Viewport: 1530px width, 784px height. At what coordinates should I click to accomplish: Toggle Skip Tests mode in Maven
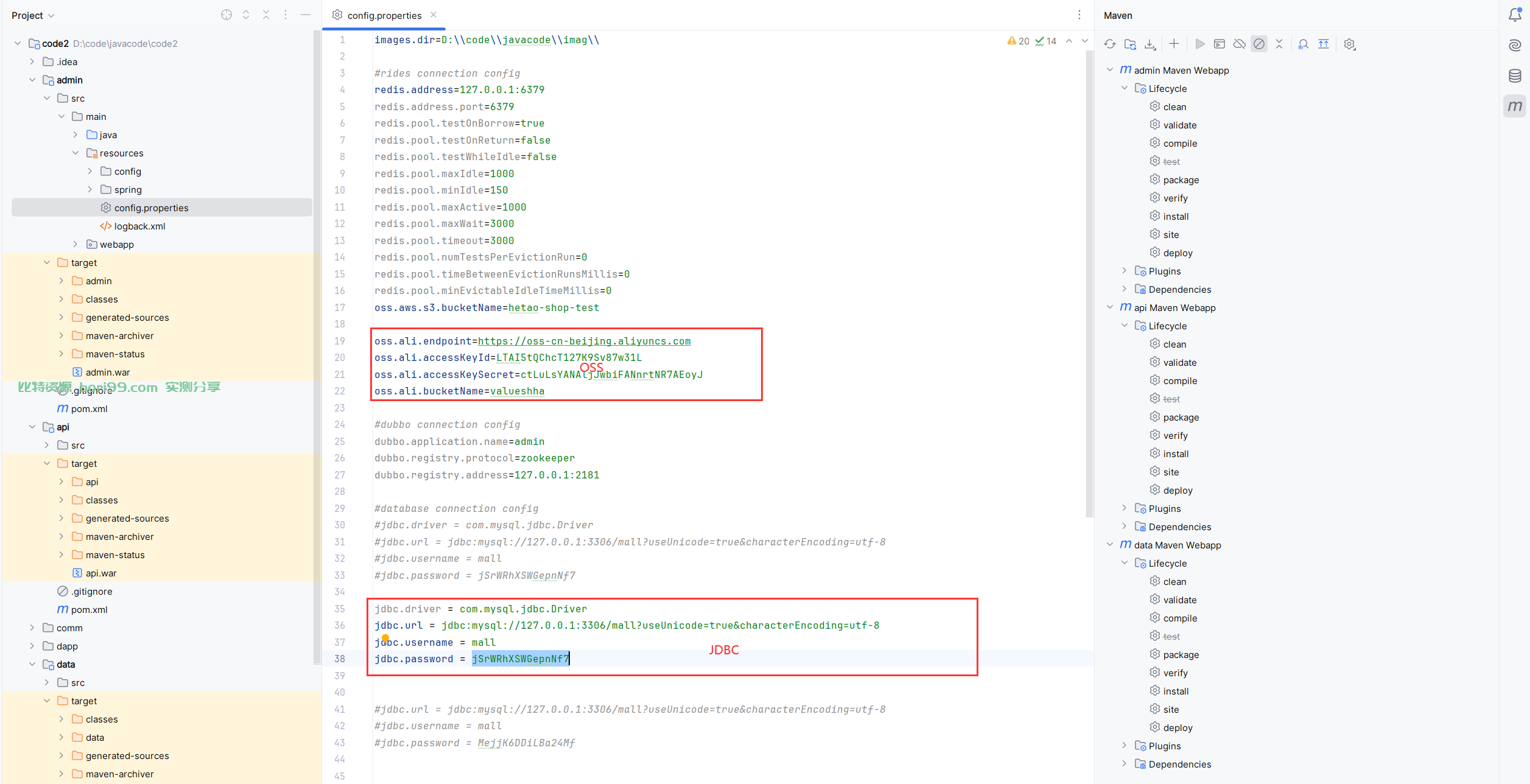pos(1259,44)
